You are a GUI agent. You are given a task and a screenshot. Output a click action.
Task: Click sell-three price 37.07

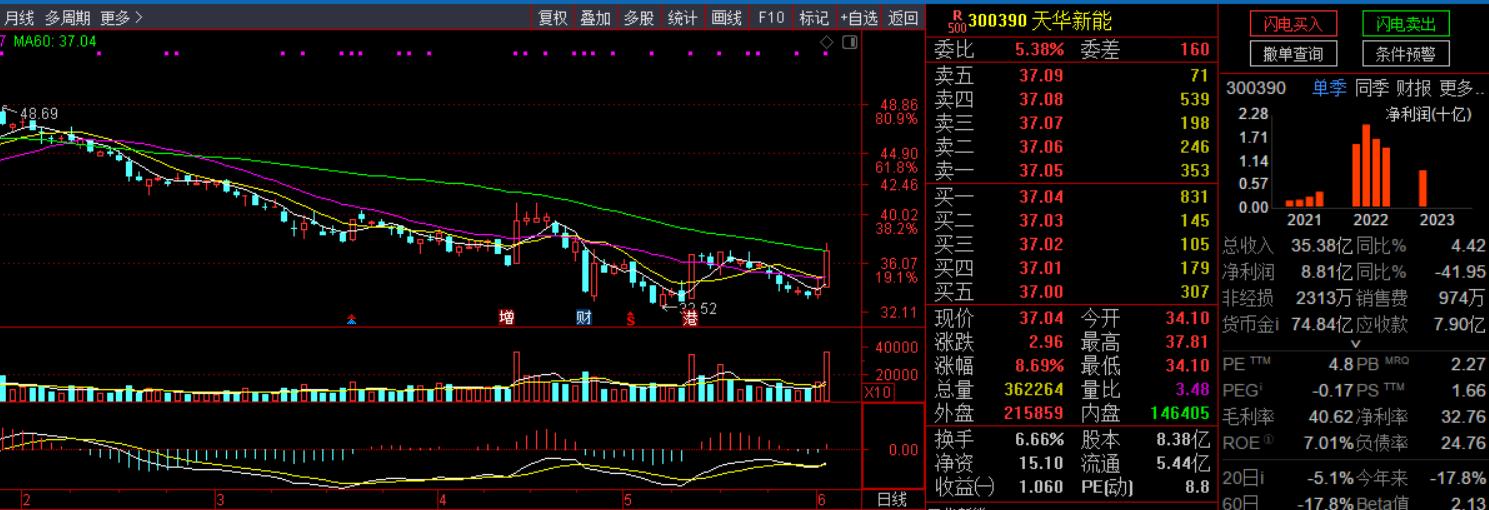click(1041, 123)
